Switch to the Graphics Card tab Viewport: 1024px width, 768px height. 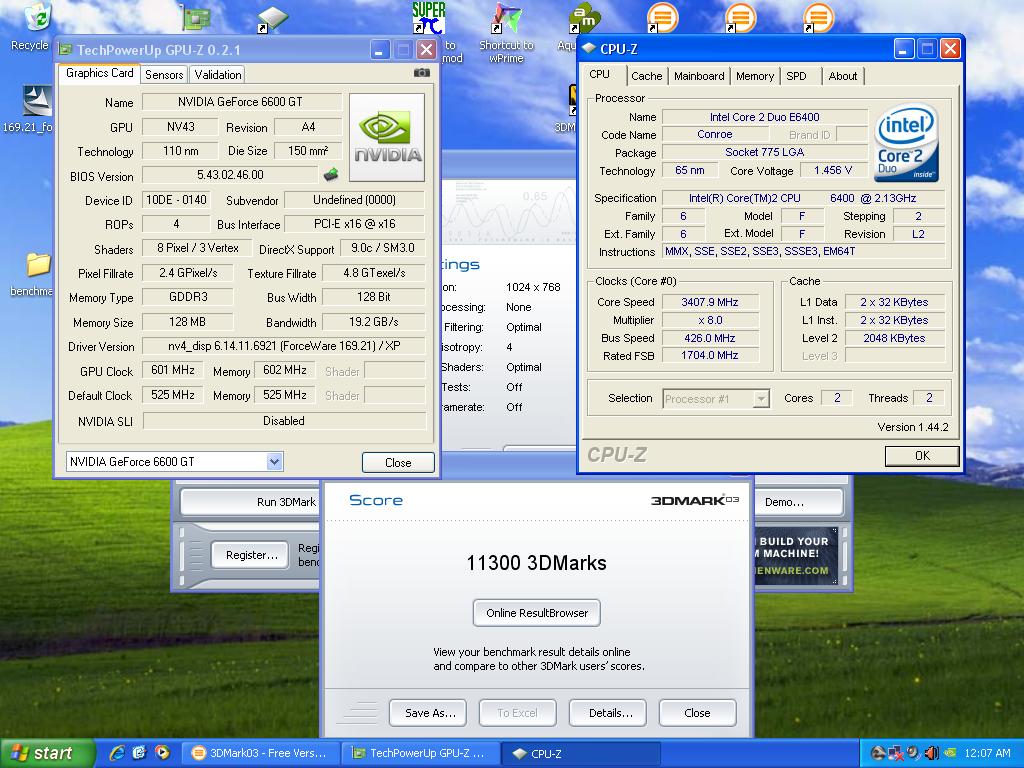pyautogui.click(x=100, y=73)
